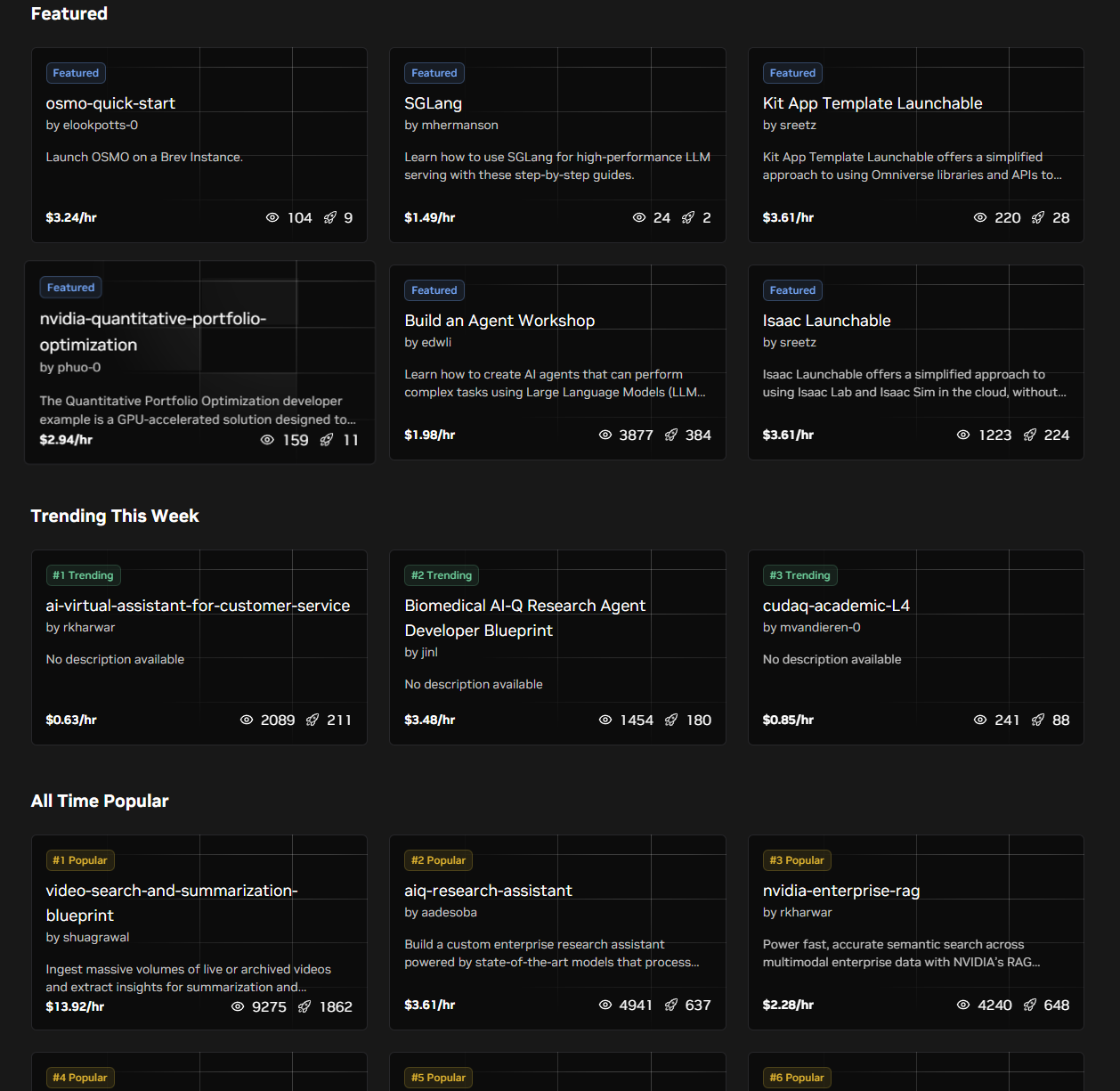Click the eye icon on cudaq-academic-L4 card

(x=980, y=720)
